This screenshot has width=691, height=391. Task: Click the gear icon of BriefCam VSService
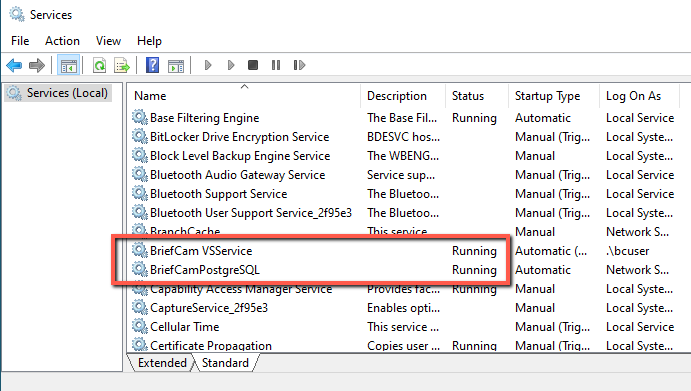(140, 250)
